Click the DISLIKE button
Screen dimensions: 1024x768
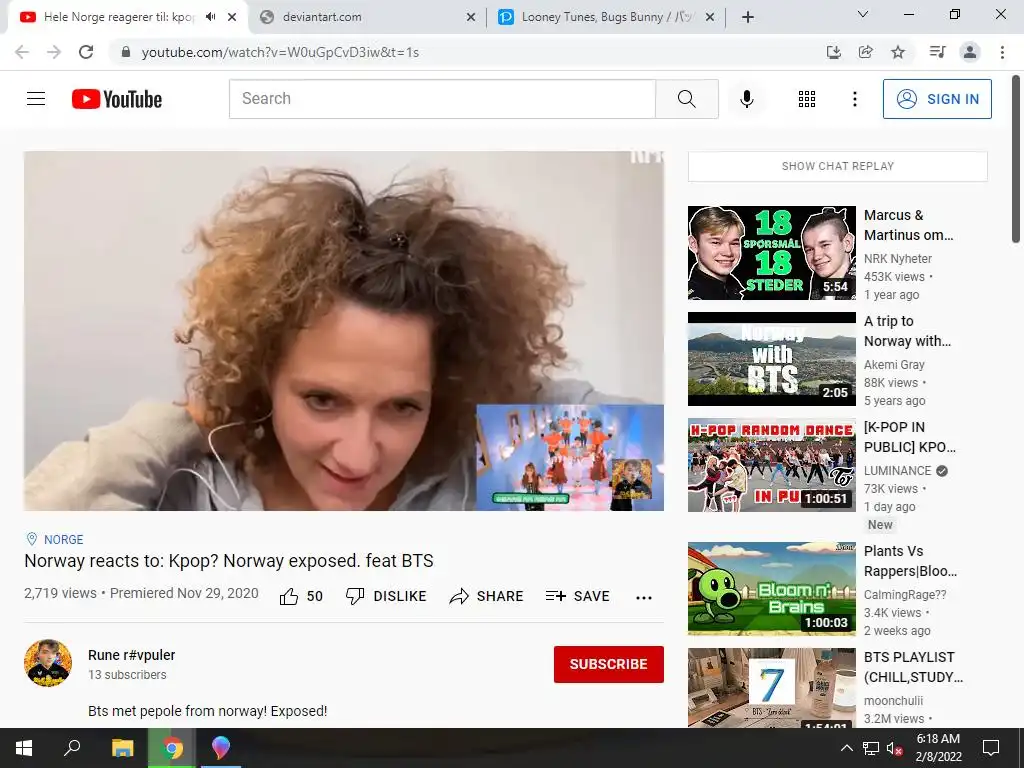(x=386, y=596)
